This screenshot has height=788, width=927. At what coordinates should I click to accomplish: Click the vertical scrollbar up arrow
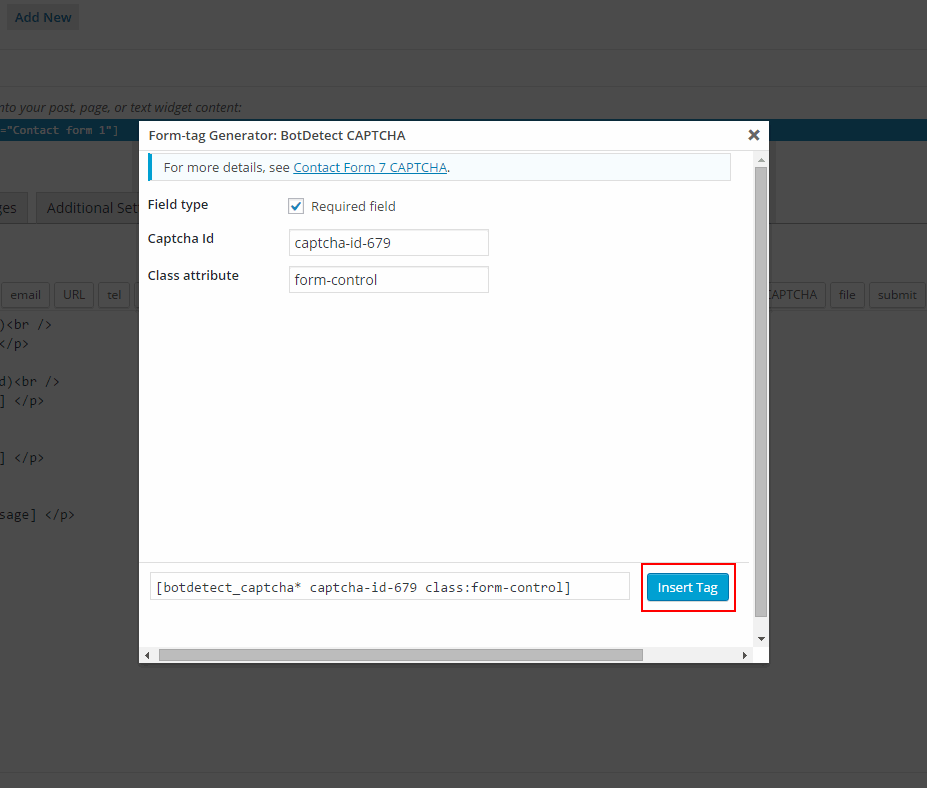click(761, 160)
